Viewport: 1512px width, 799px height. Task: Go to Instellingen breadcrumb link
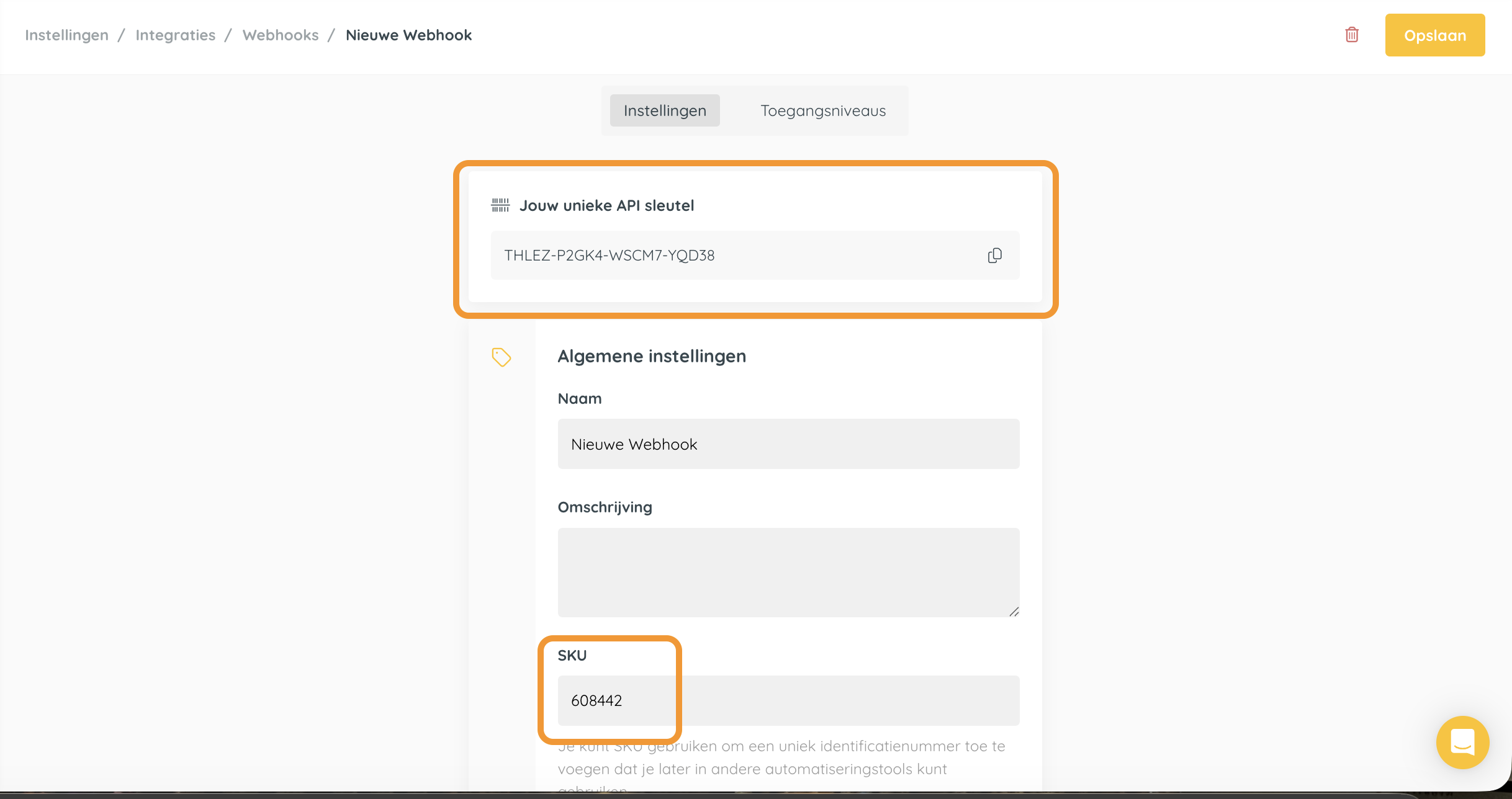(x=66, y=35)
